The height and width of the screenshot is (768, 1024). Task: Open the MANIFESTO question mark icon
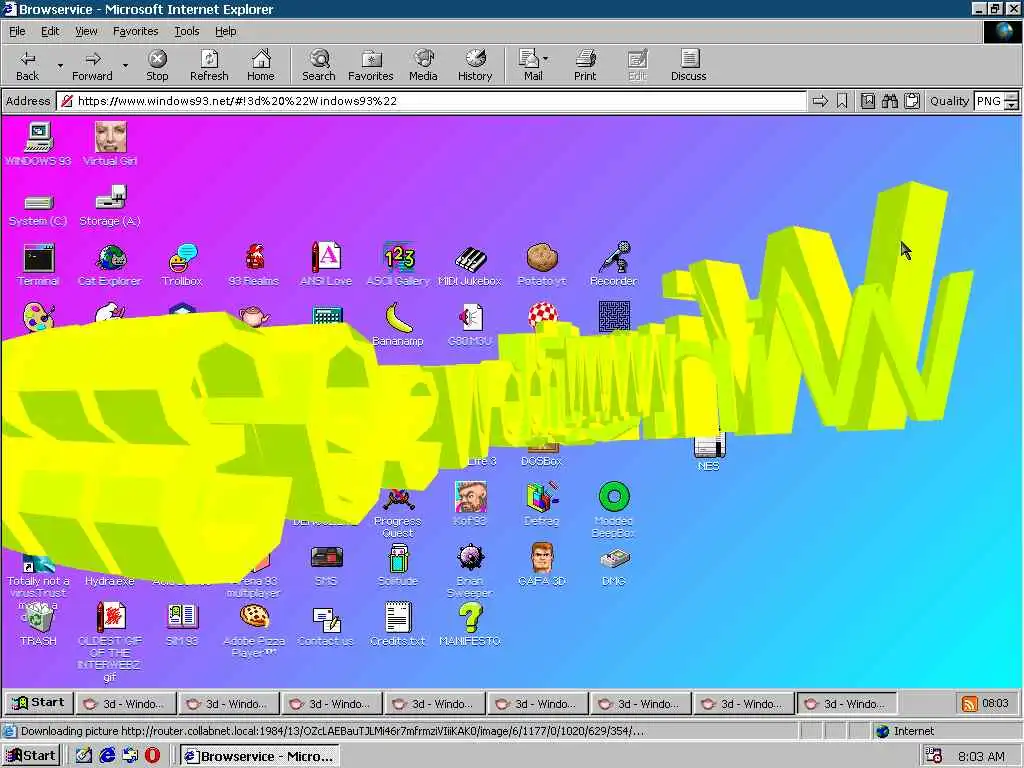470,625
